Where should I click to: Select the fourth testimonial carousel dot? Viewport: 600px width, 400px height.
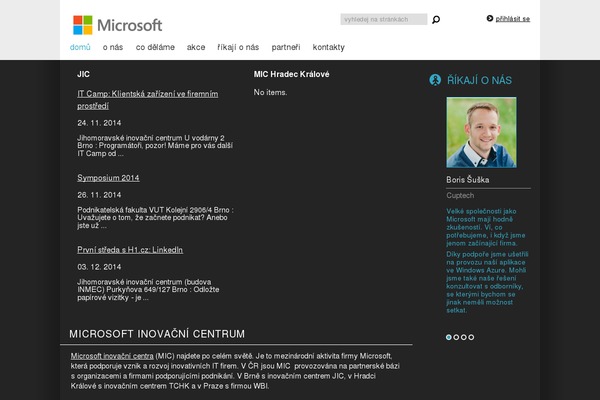[471, 337]
